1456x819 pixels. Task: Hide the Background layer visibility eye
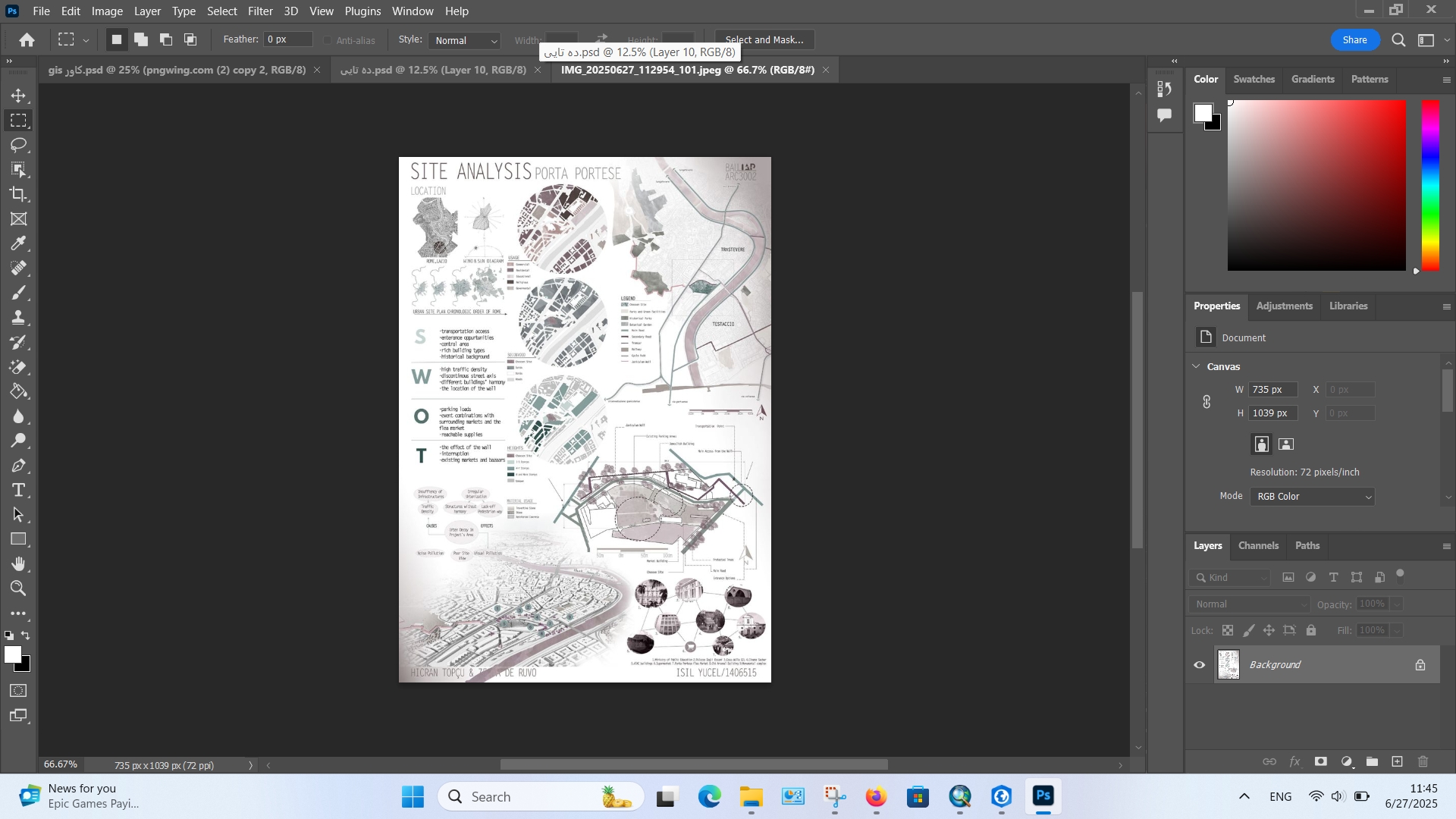click(x=1200, y=665)
